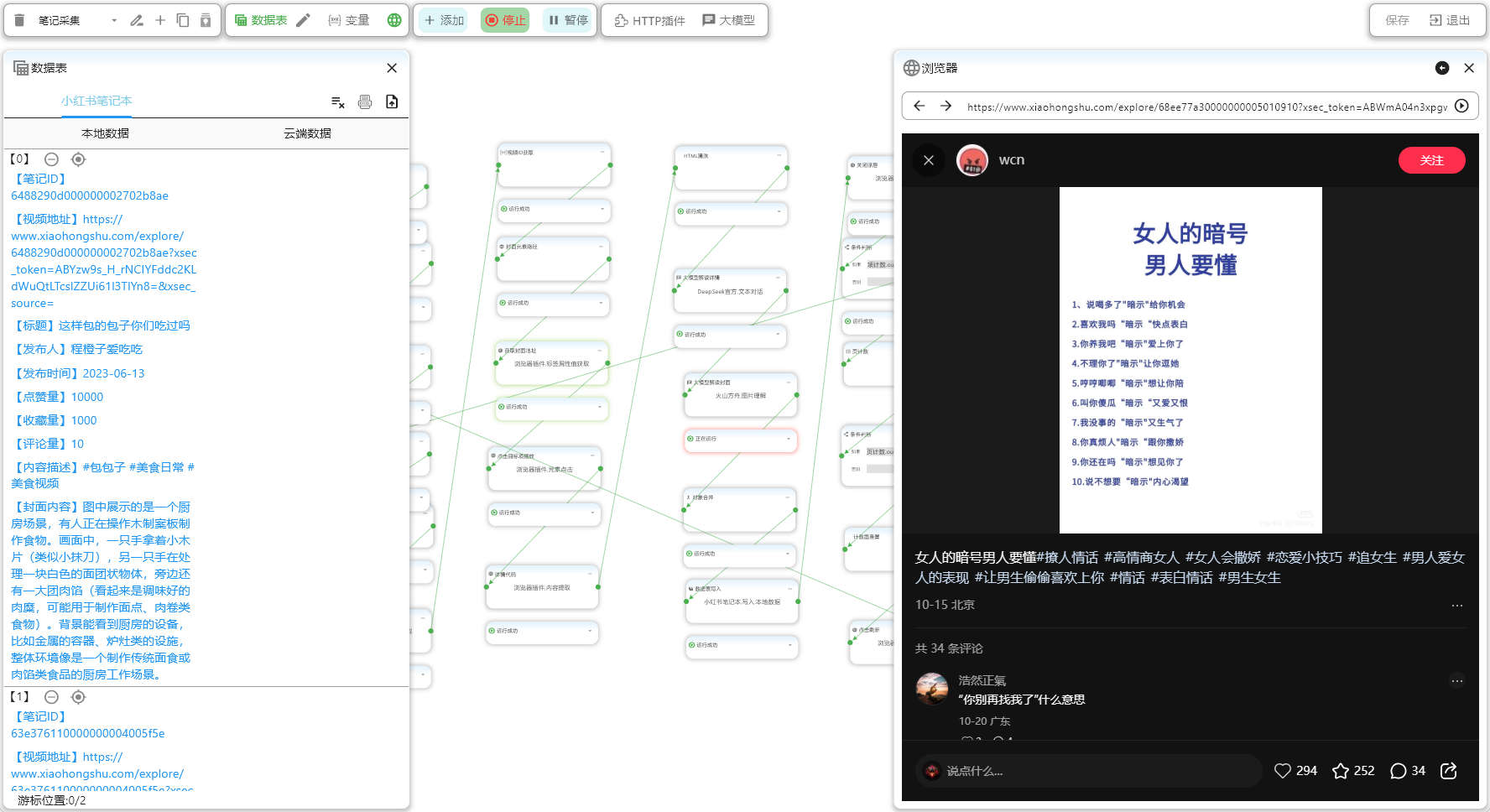Collapse the 大模型解读详情 node

(778, 277)
